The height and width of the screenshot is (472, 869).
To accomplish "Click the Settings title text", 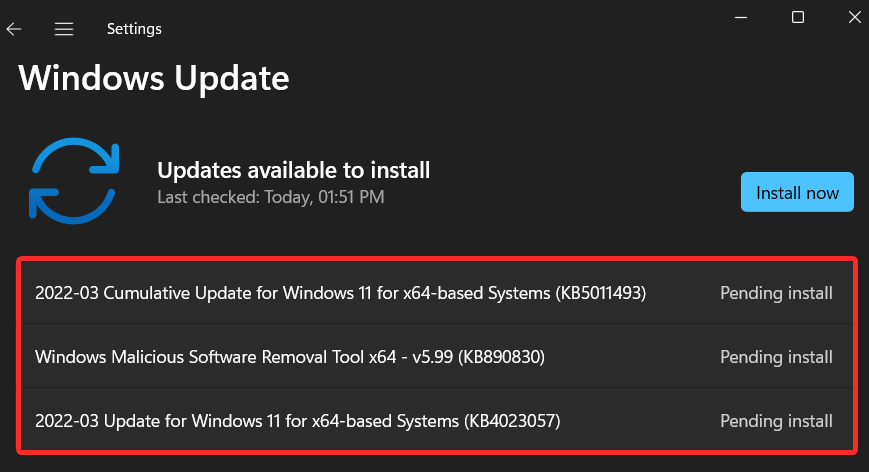I will (134, 29).
